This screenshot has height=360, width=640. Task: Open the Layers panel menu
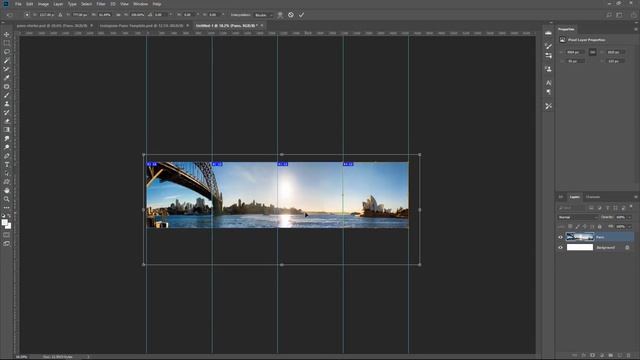point(636,197)
